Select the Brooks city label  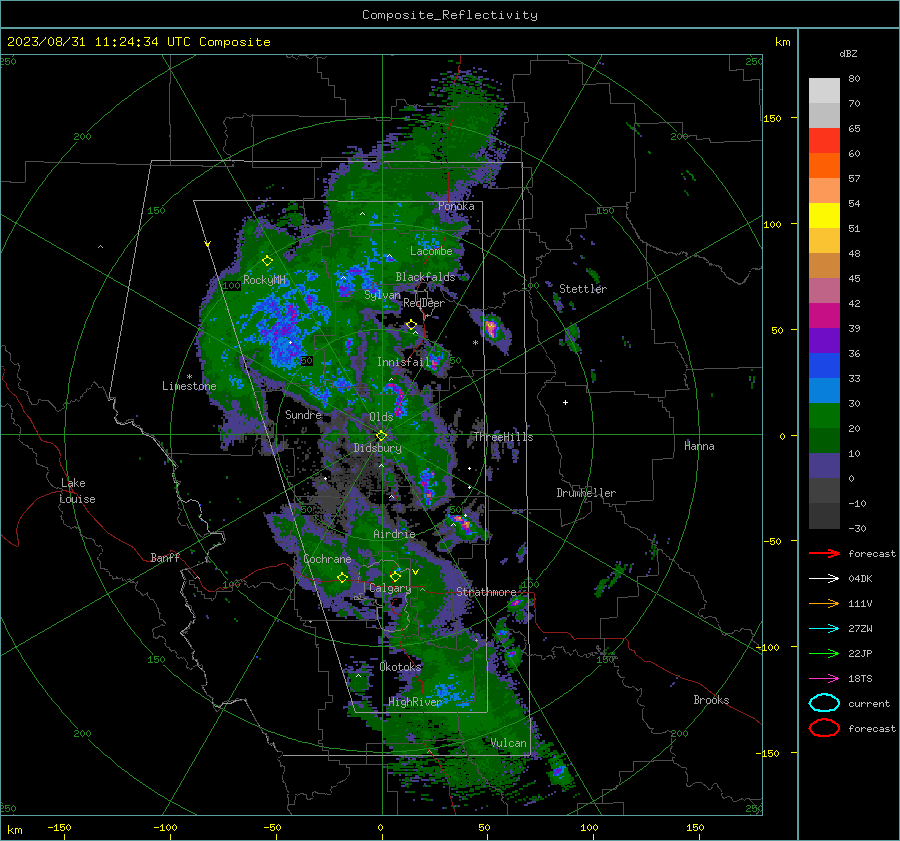tap(711, 700)
